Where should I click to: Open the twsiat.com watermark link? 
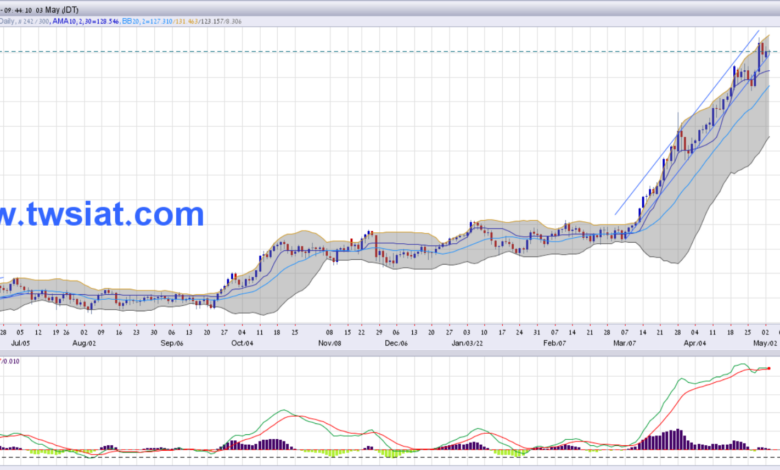point(102,214)
